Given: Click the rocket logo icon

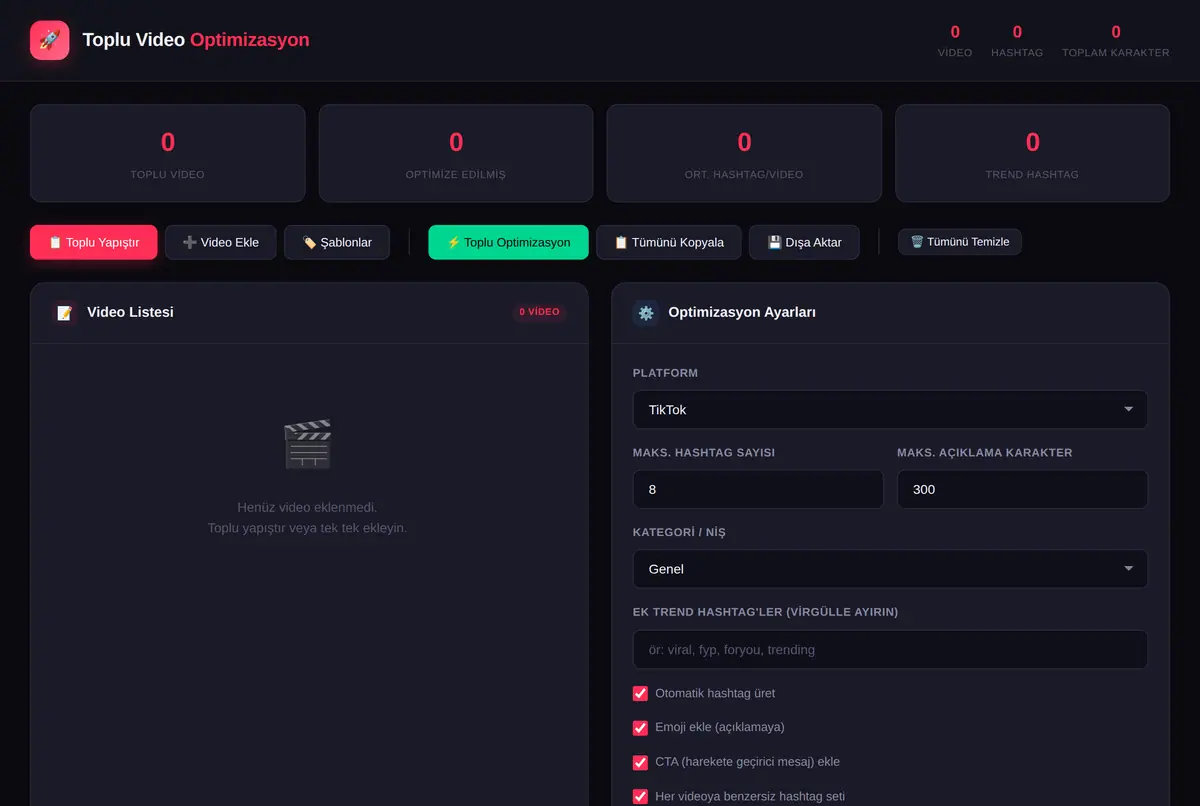Looking at the screenshot, I should [x=50, y=40].
